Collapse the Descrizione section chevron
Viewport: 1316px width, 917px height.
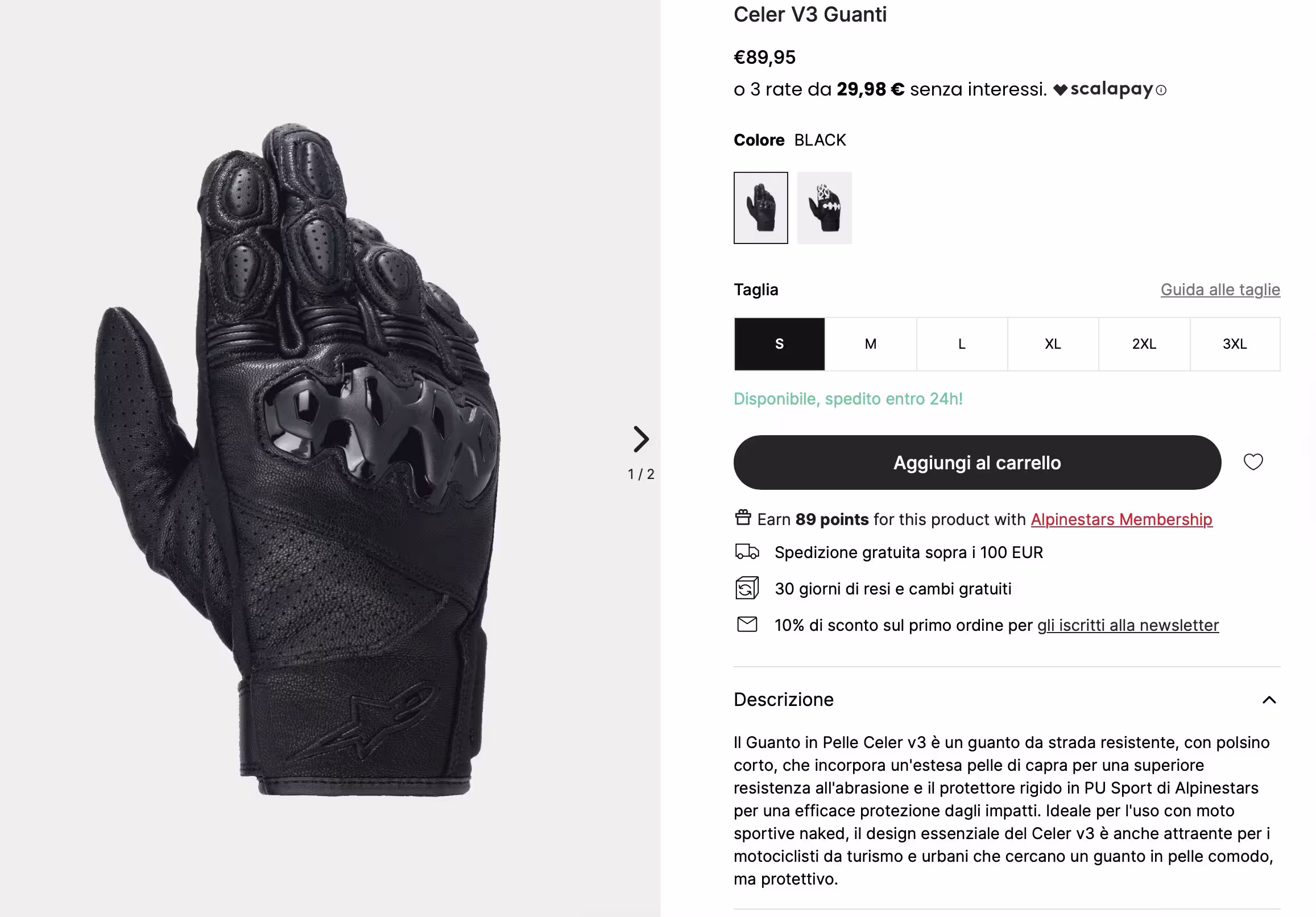tap(1269, 700)
